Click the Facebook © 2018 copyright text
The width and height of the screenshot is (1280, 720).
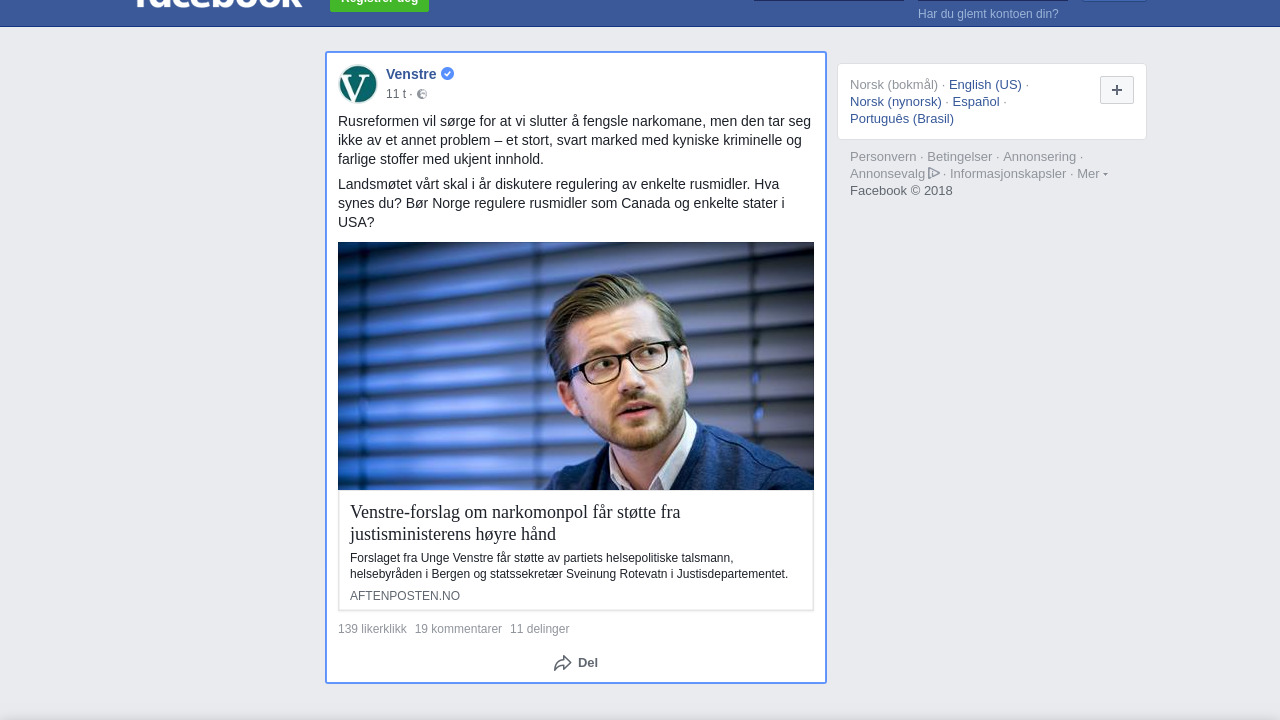pos(901,191)
